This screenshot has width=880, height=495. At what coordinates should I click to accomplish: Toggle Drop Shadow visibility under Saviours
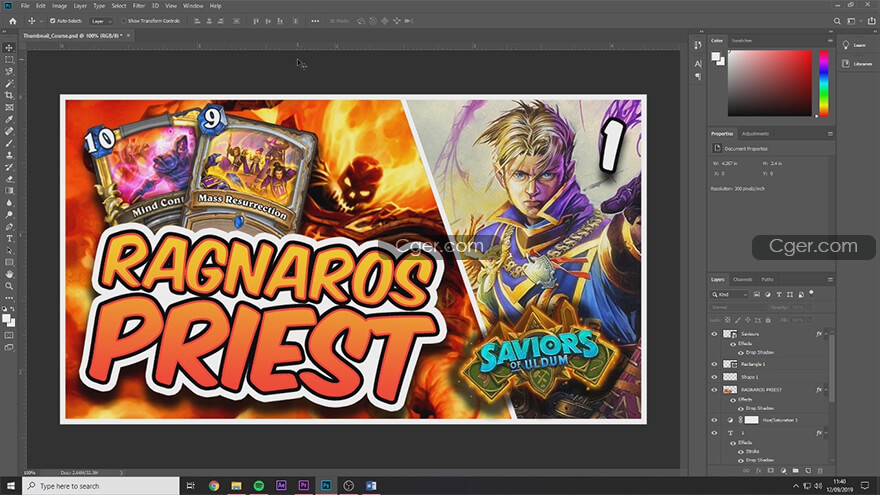(x=741, y=352)
